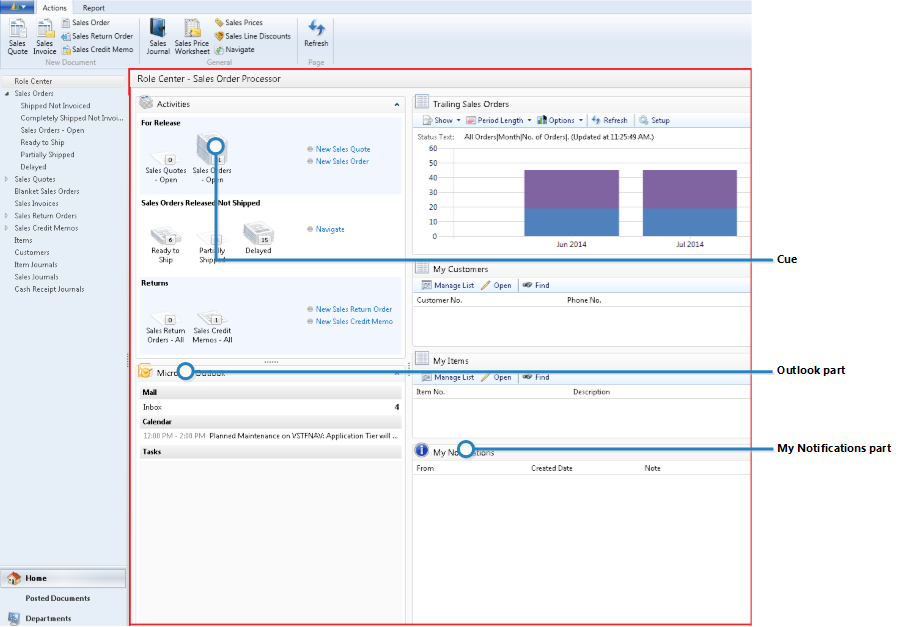898x627 pixels.
Task: Select Sales Quotes in the navigation pane
Action: [x=35, y=179]
